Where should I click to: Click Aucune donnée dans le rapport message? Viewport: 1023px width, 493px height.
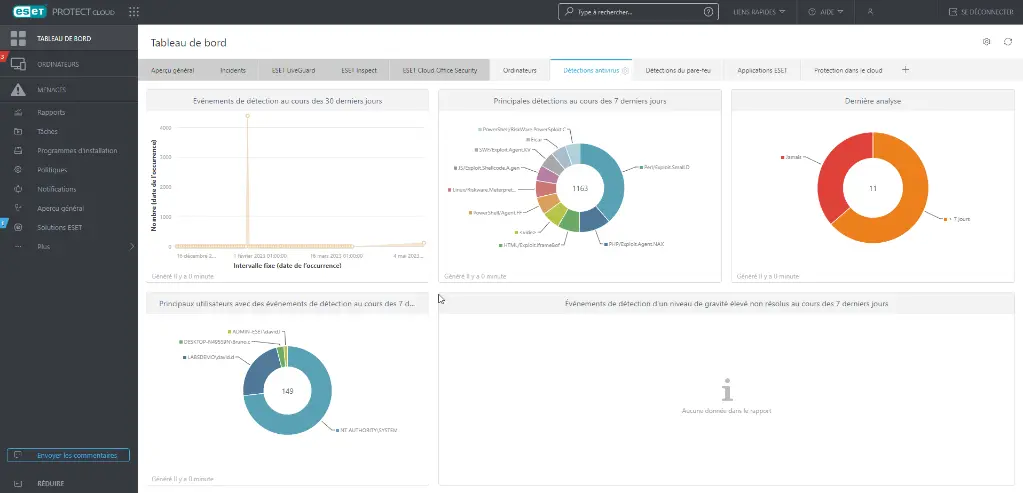pyautogui.click(x=727, y=411)
